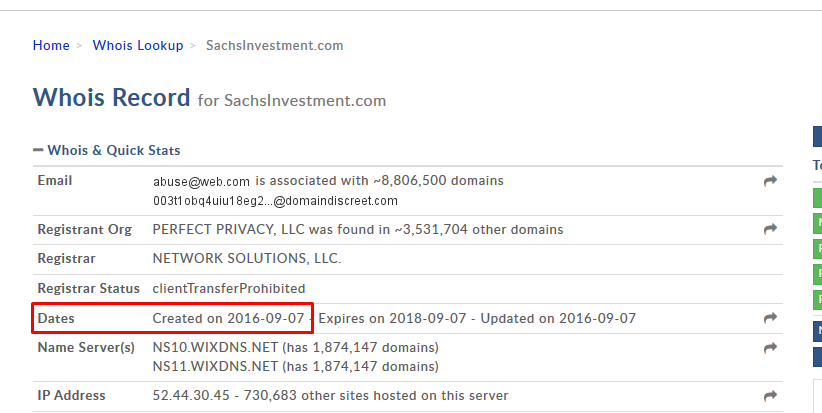This screenshot has height=413, width=822.
Task: Click NETWORK SOLUTIONS, LLC. registrar name
Action: point(247,258)
